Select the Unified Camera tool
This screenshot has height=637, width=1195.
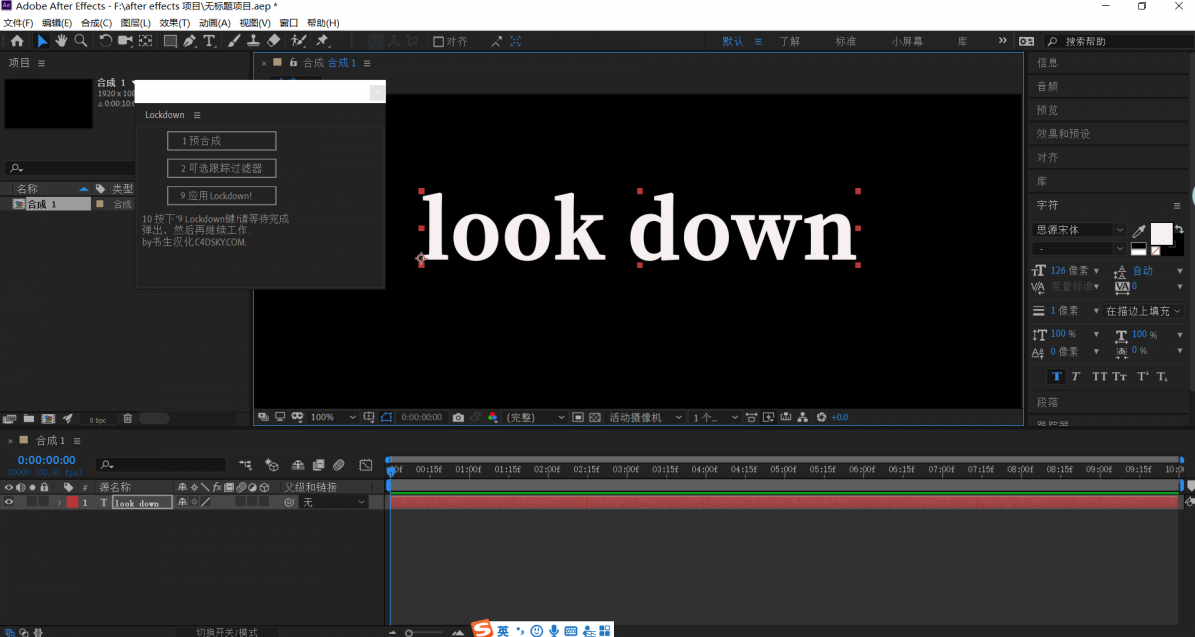pyautogui.click(x=125, y=41)
